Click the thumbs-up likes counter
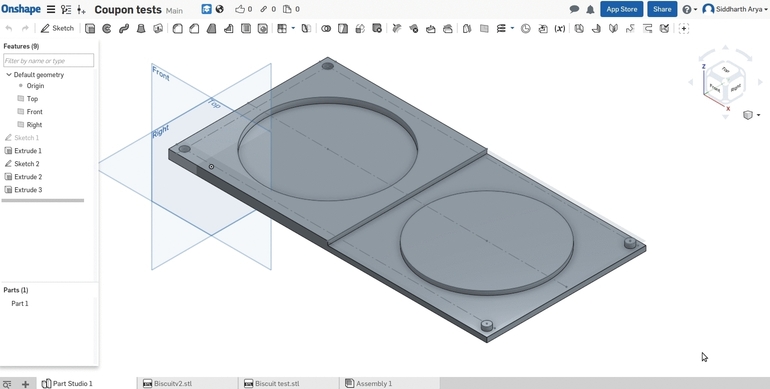This screenshot has width=770, height=389. click(x=244, y=9)
